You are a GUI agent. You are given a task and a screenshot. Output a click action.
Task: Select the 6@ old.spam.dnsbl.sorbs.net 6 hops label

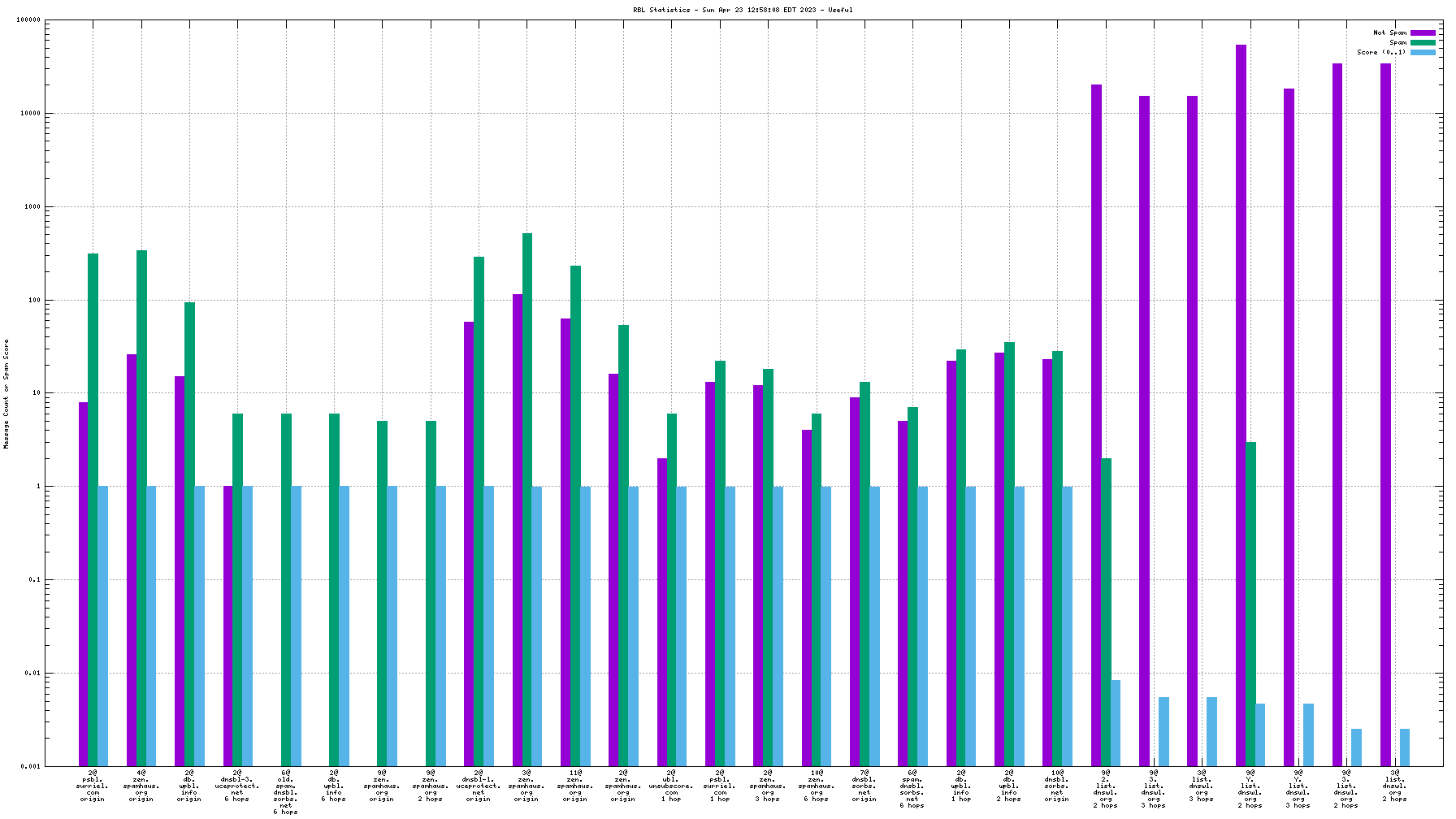286,792
